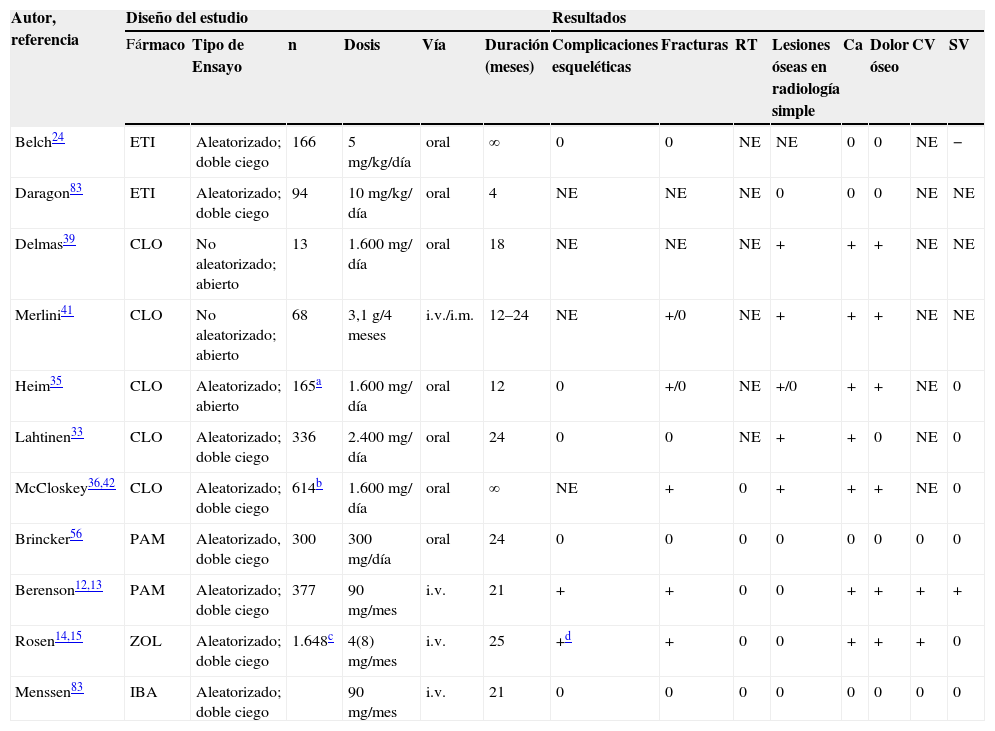Open reference 35 next to Heim
The height and width of the screenshot is (731, 995).
(x=56, y=382)
